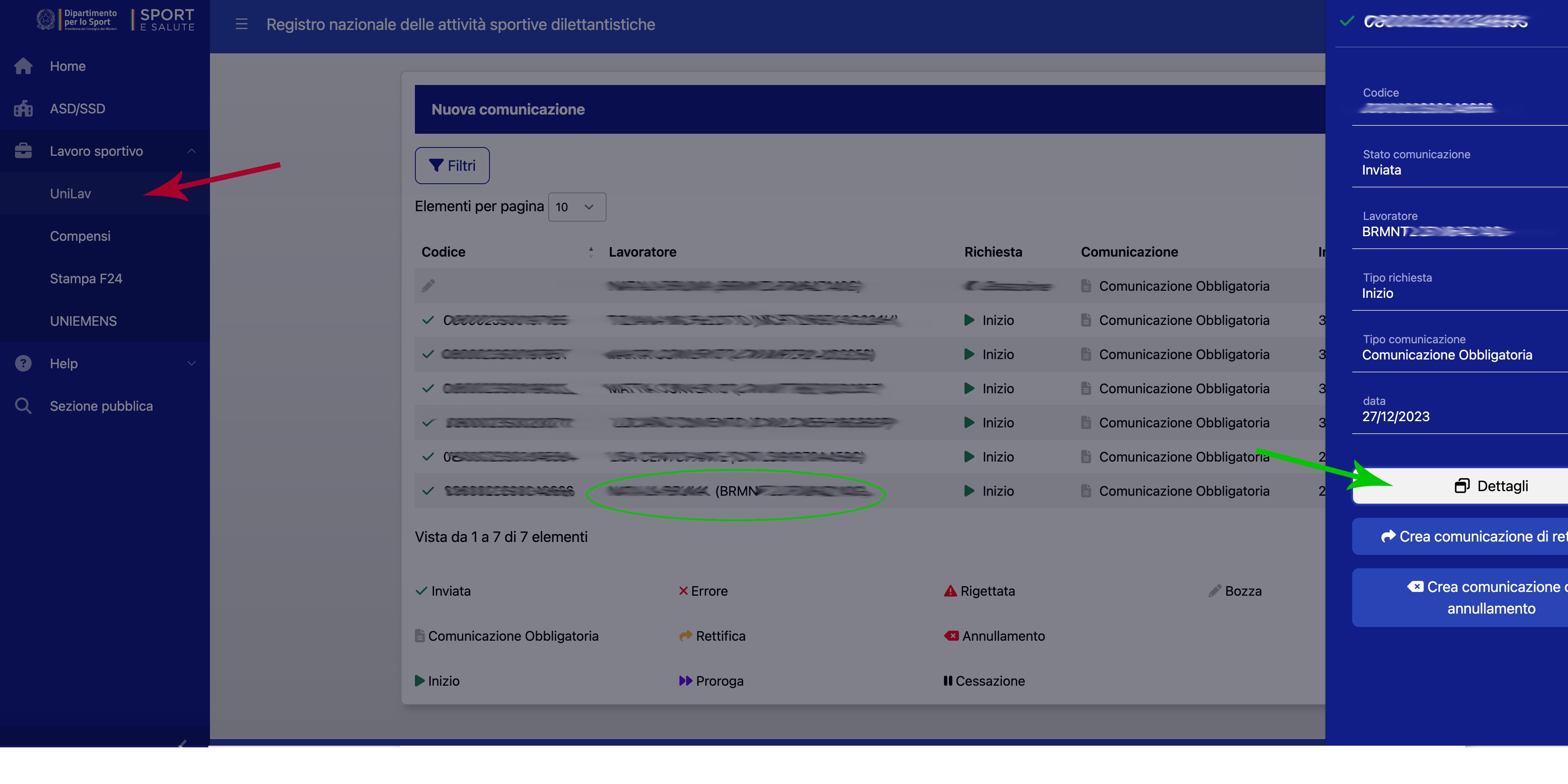The image size is (1568, 784).
Task: Select Stampa F24 in sidebar
Action: click(x=86, y=279)
